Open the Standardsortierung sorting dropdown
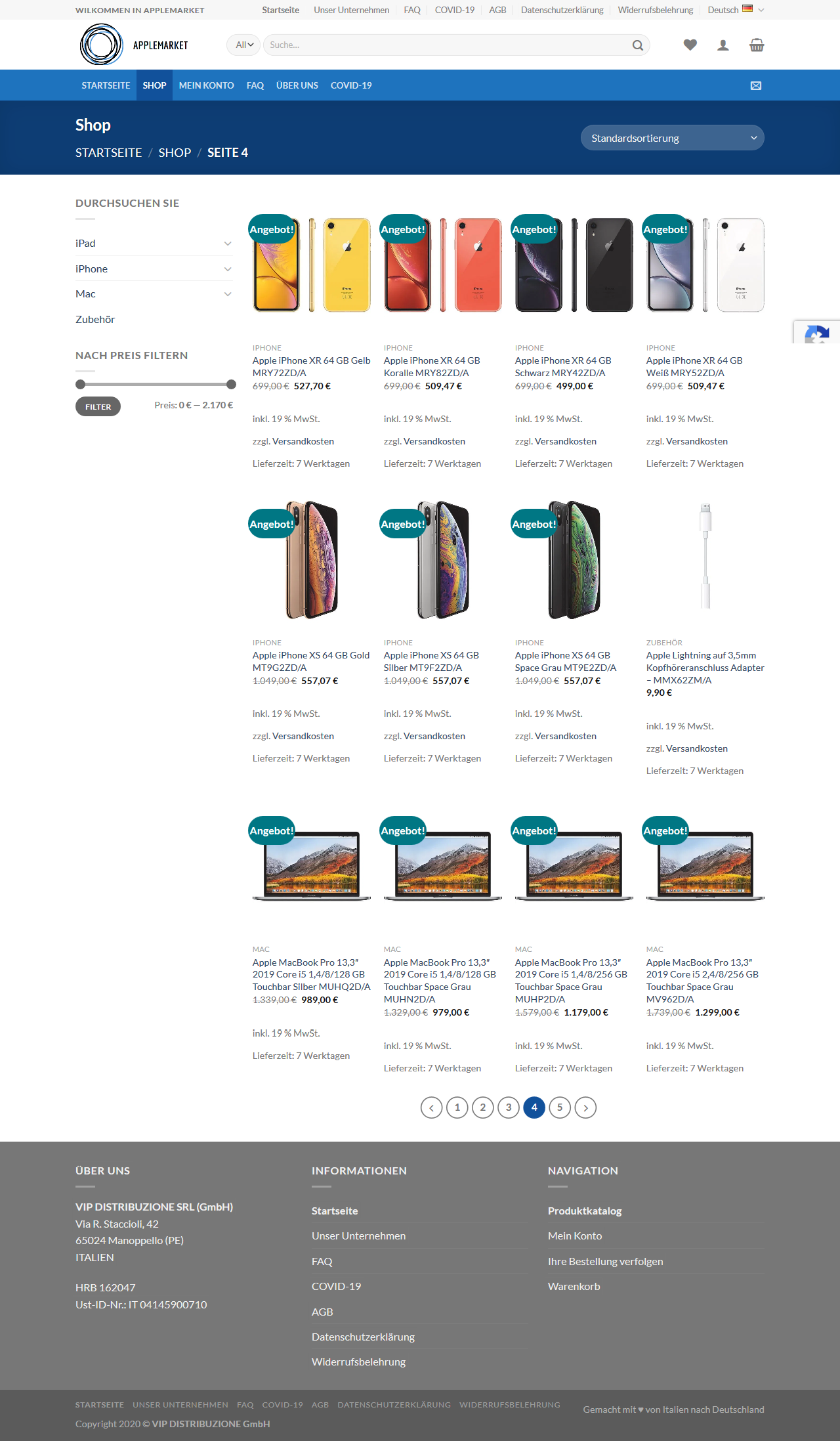 (x=672, y=138)
